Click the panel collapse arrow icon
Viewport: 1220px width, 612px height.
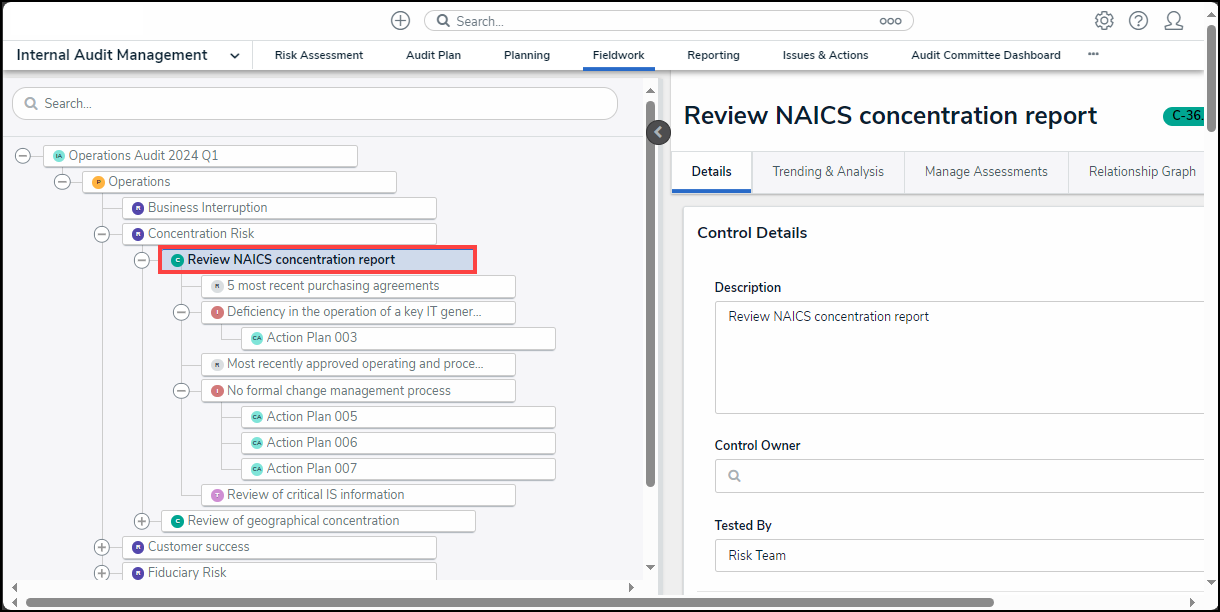658,132
